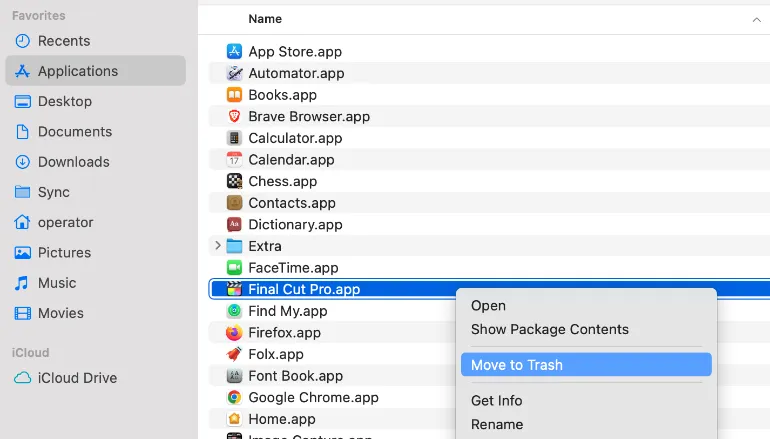This screenshot has height=439, width=770.
Task: Select Dictionary.app file name
Action: pyautogui.click(x=295, y=224)
